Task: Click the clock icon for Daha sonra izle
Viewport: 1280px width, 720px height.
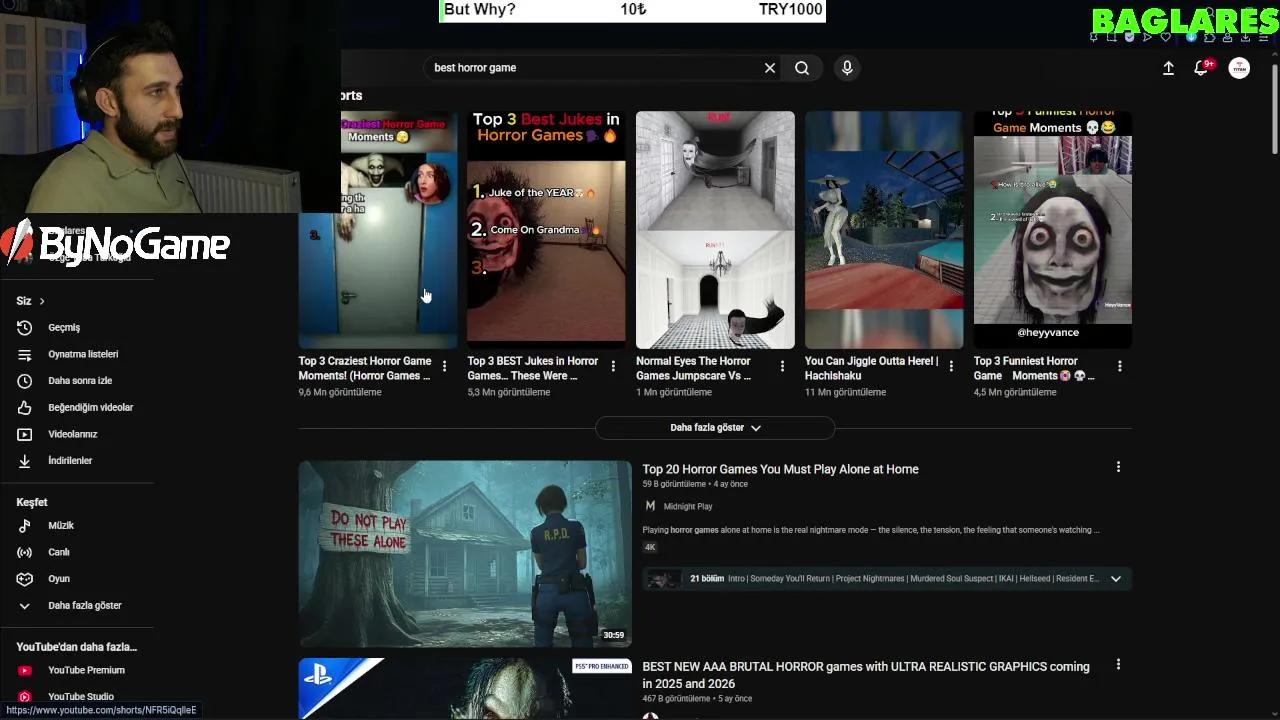Action: coord(25,381)
